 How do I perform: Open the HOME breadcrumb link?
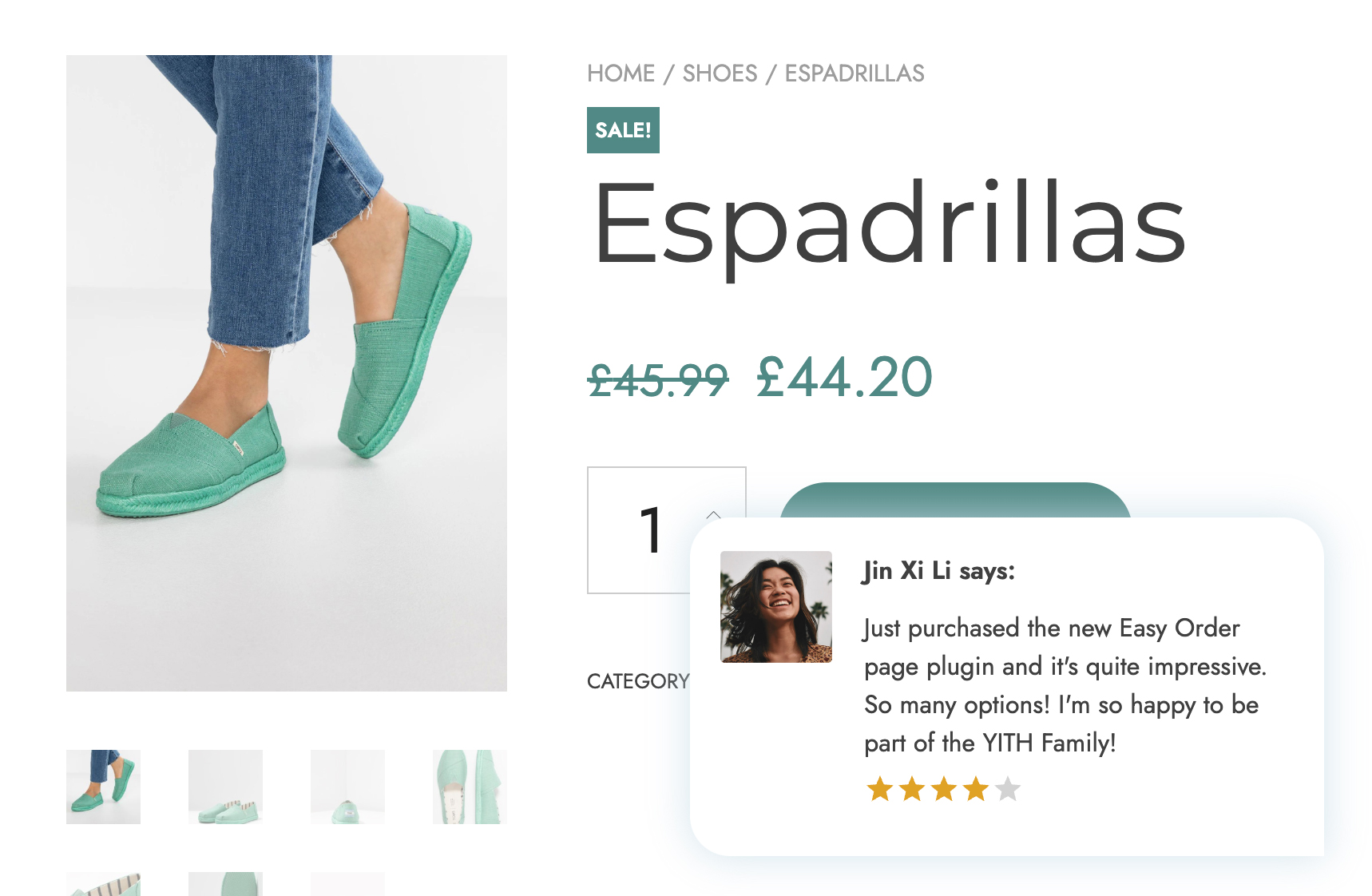621,73
